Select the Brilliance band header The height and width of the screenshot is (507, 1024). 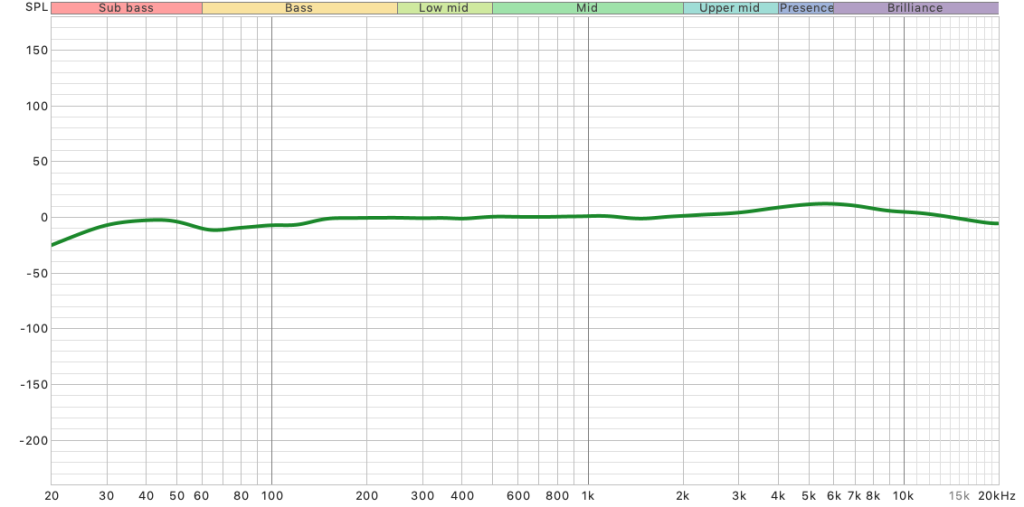pyautogui.click(x=916, y=8)
